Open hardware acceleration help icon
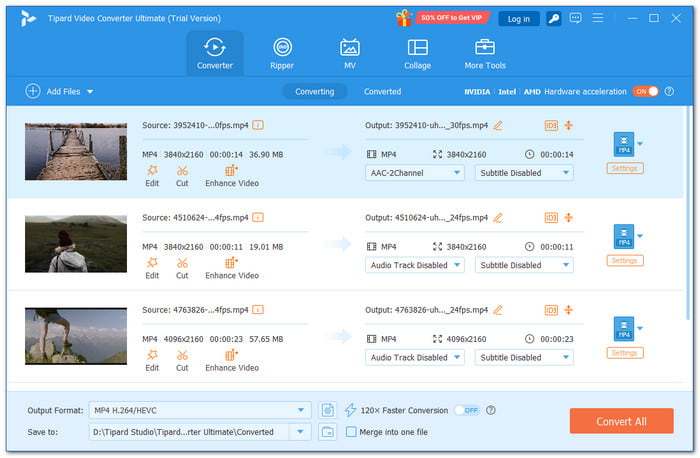 pyautogui.click(x=669, y=92)
